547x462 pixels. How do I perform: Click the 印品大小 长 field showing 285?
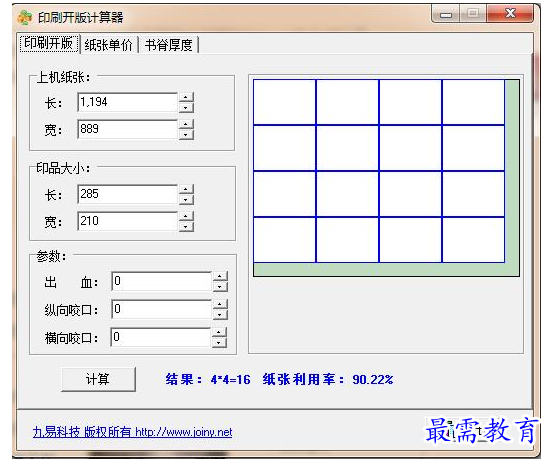tap(127, 194)
